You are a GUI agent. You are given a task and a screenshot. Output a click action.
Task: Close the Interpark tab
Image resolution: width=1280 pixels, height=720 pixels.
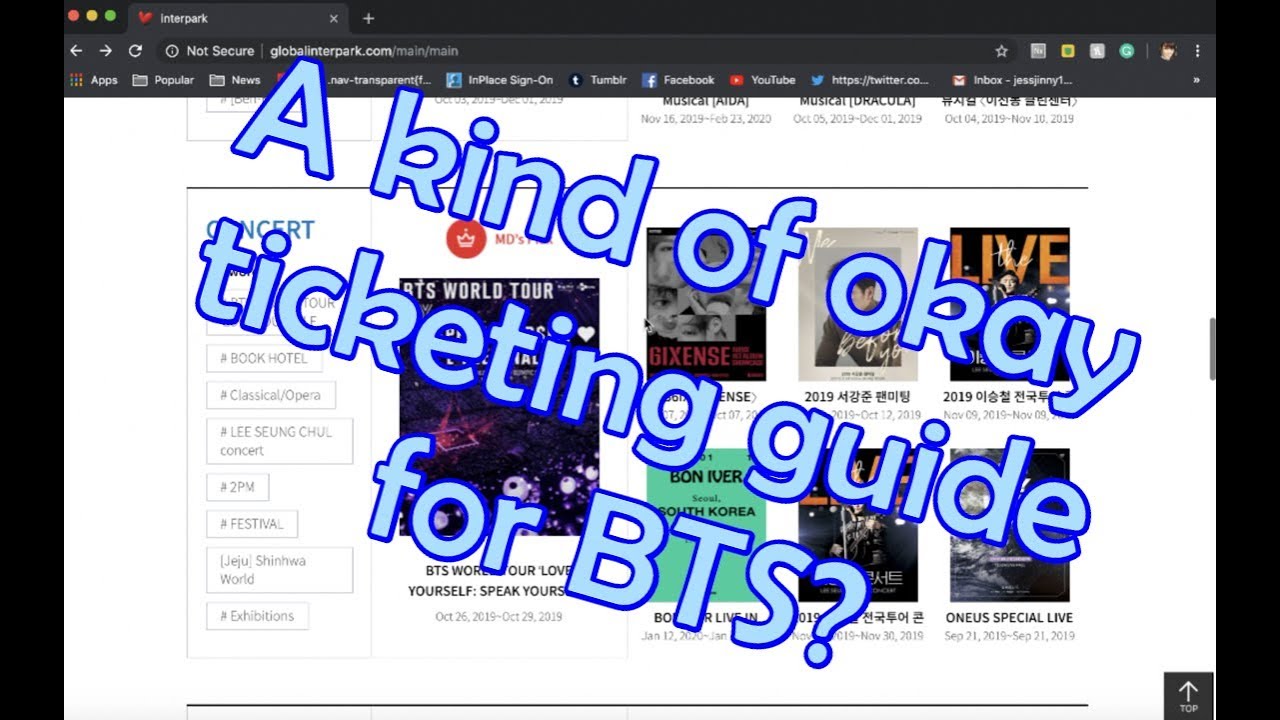(334, 18)
